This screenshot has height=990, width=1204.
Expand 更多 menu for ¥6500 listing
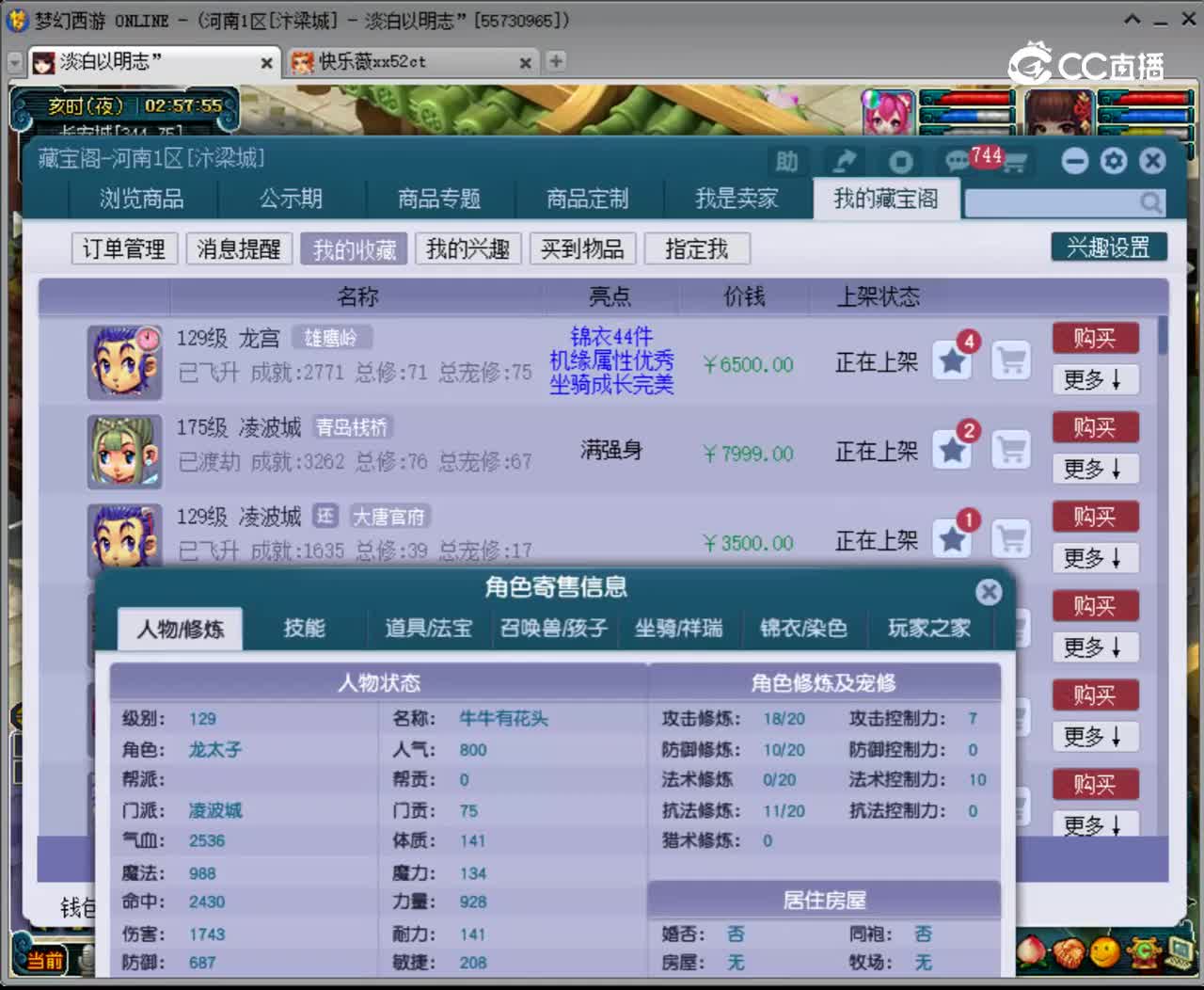[x=1095, y=379]
